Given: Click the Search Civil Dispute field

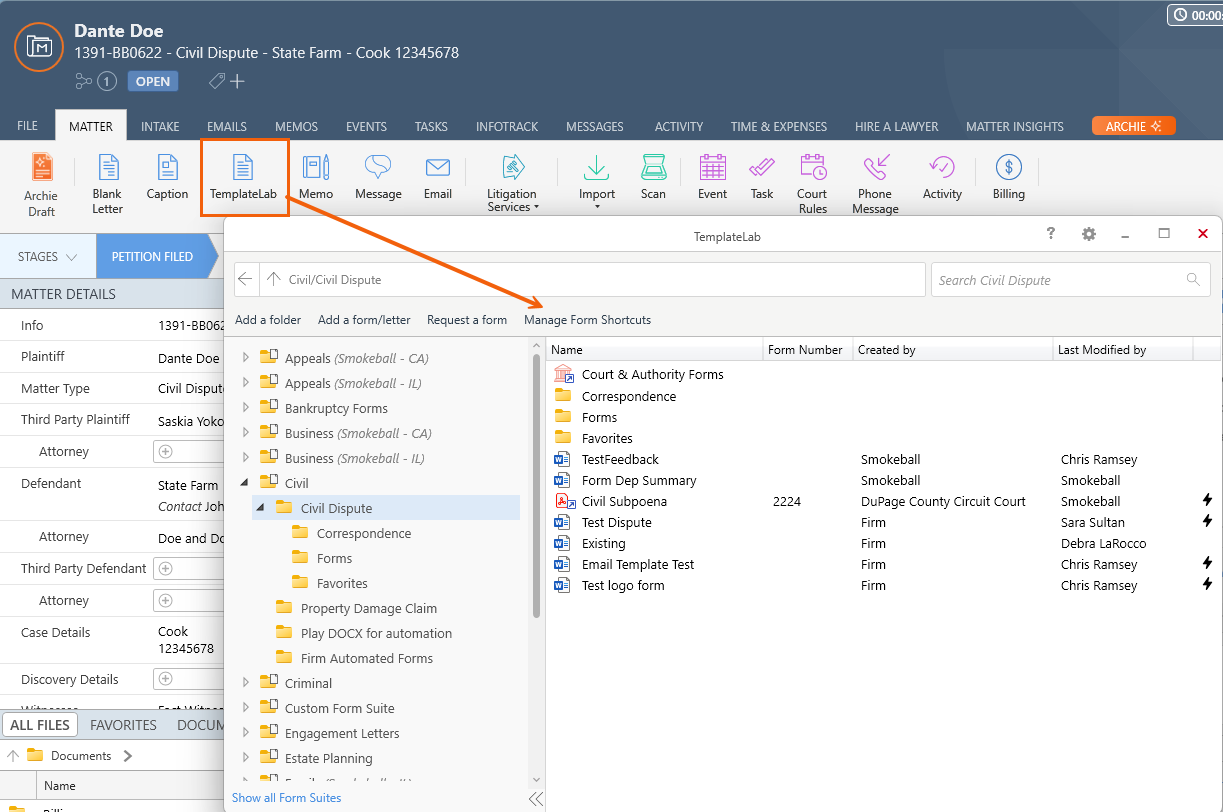Looking at the screenshot, I should tap(1071, 280).
